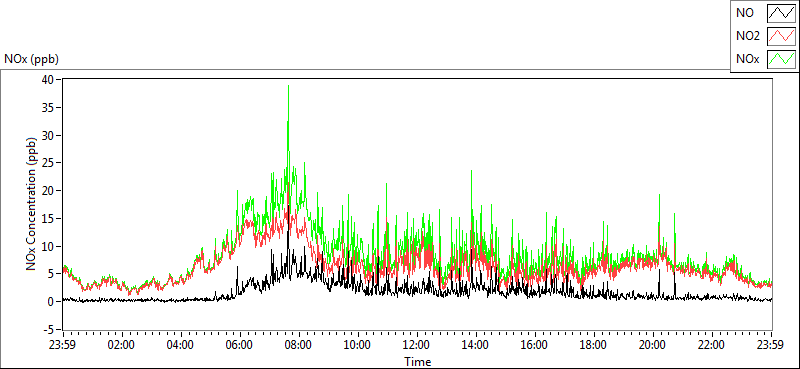Click the 20:00 time tick label
This screenshot has width=800, height=369.
pyautogui.click(x=654, y=345)
